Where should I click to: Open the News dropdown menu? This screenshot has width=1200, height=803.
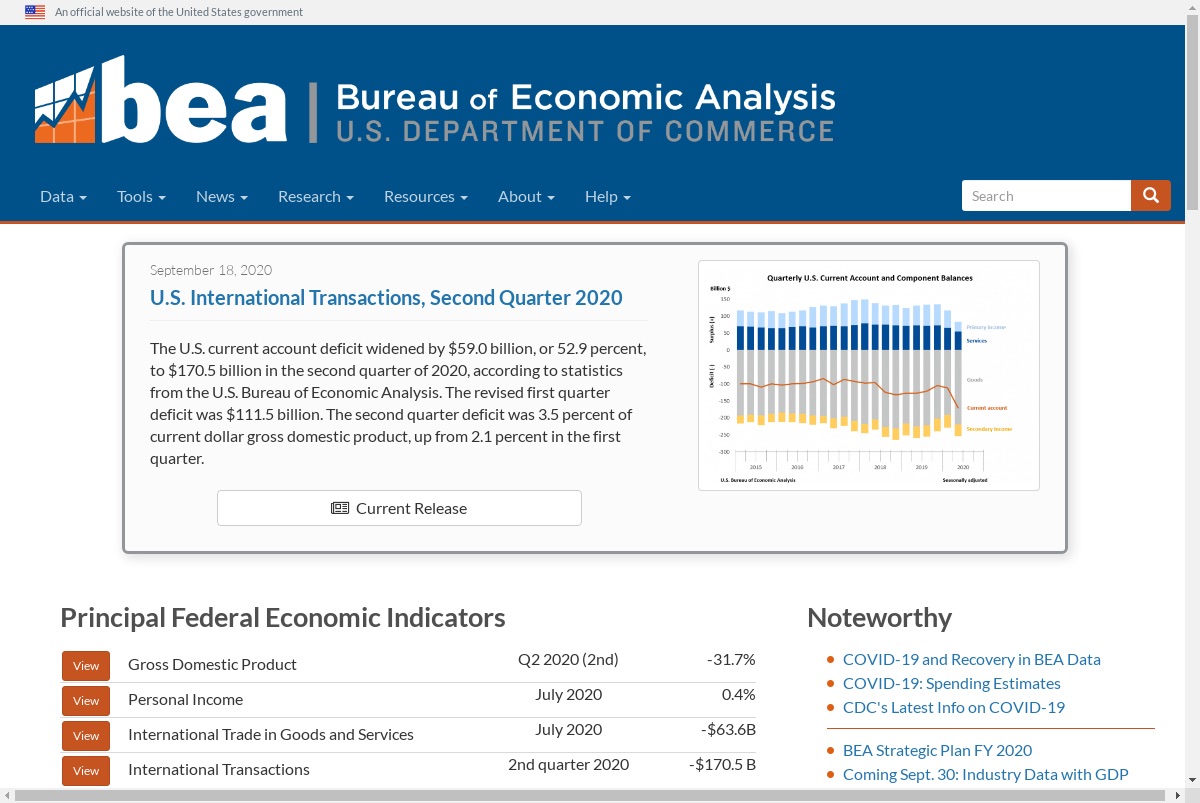[x=222, y=196]
